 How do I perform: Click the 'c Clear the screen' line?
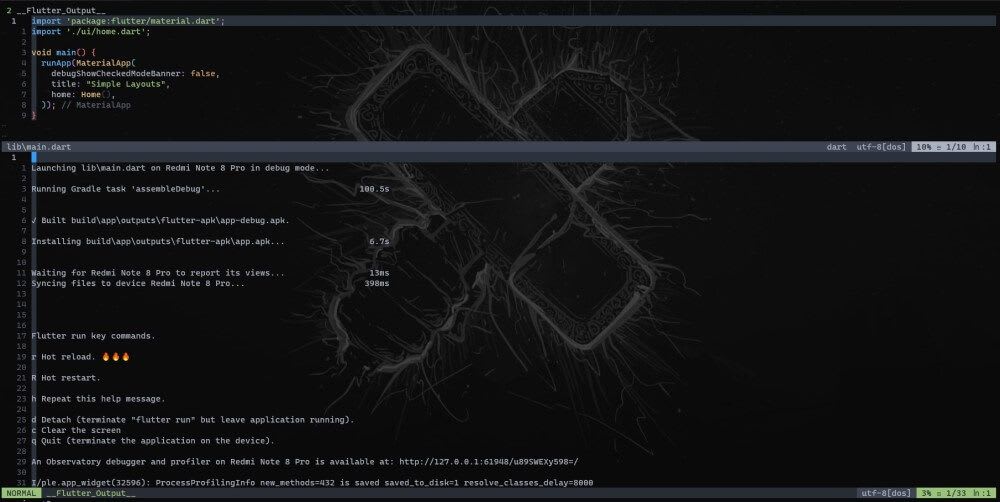pos(76,430)
